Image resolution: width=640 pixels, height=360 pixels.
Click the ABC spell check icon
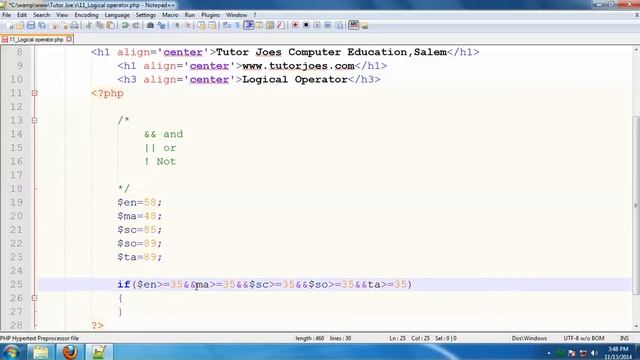pos(353,25)
